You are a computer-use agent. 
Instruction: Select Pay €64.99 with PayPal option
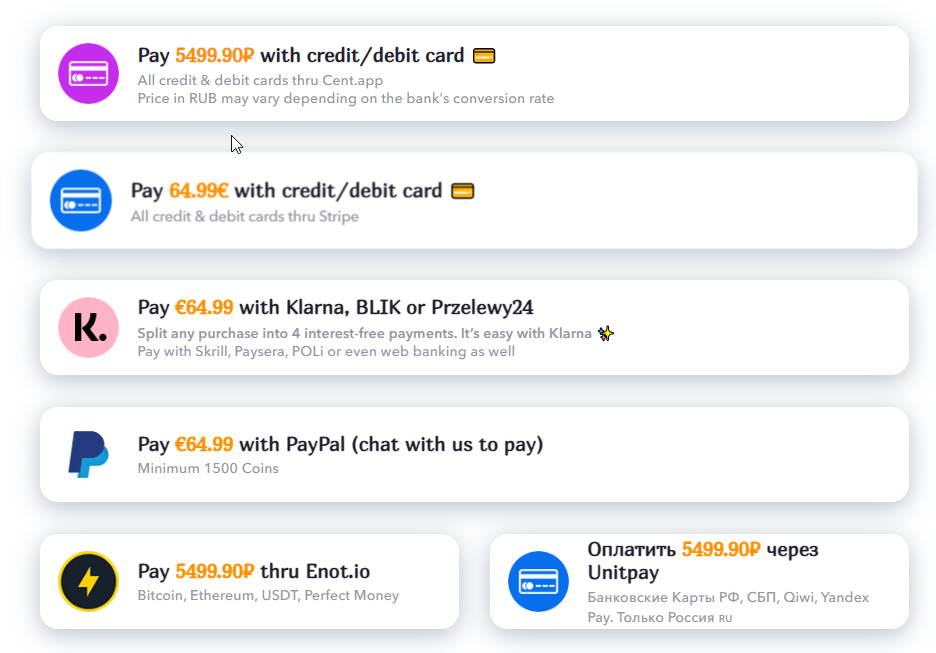(x=340, y=444)
